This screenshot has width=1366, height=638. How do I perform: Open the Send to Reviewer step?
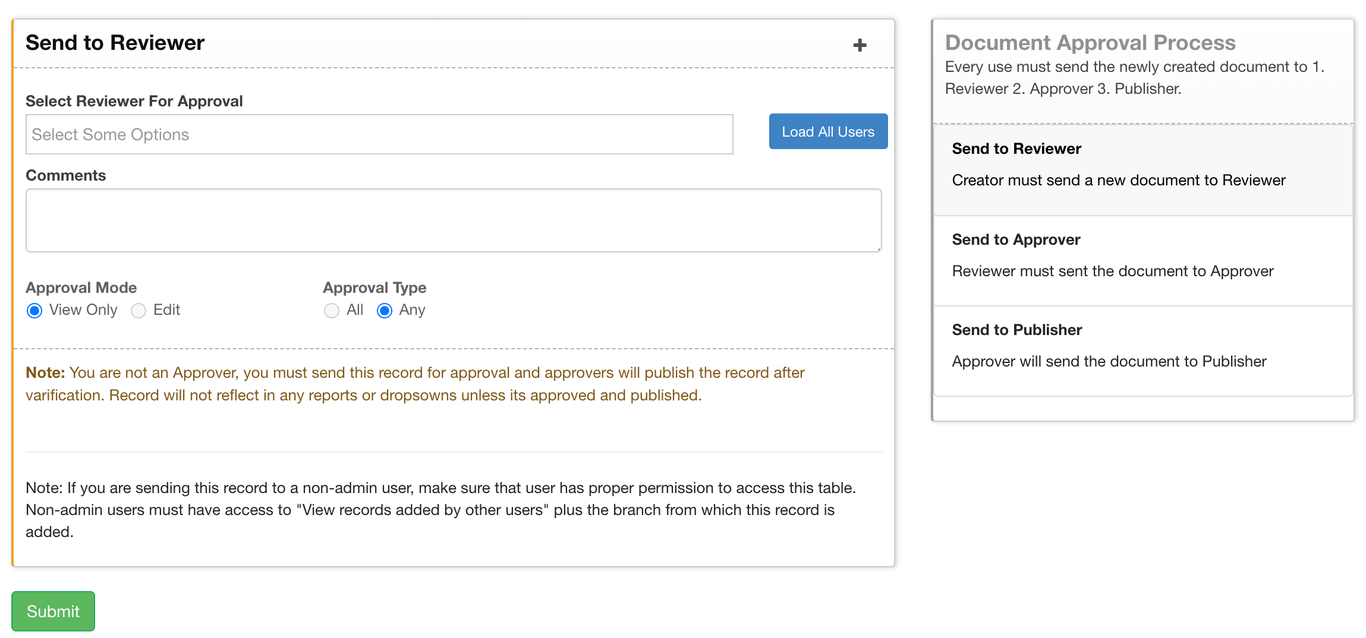tap(1143, 170)
